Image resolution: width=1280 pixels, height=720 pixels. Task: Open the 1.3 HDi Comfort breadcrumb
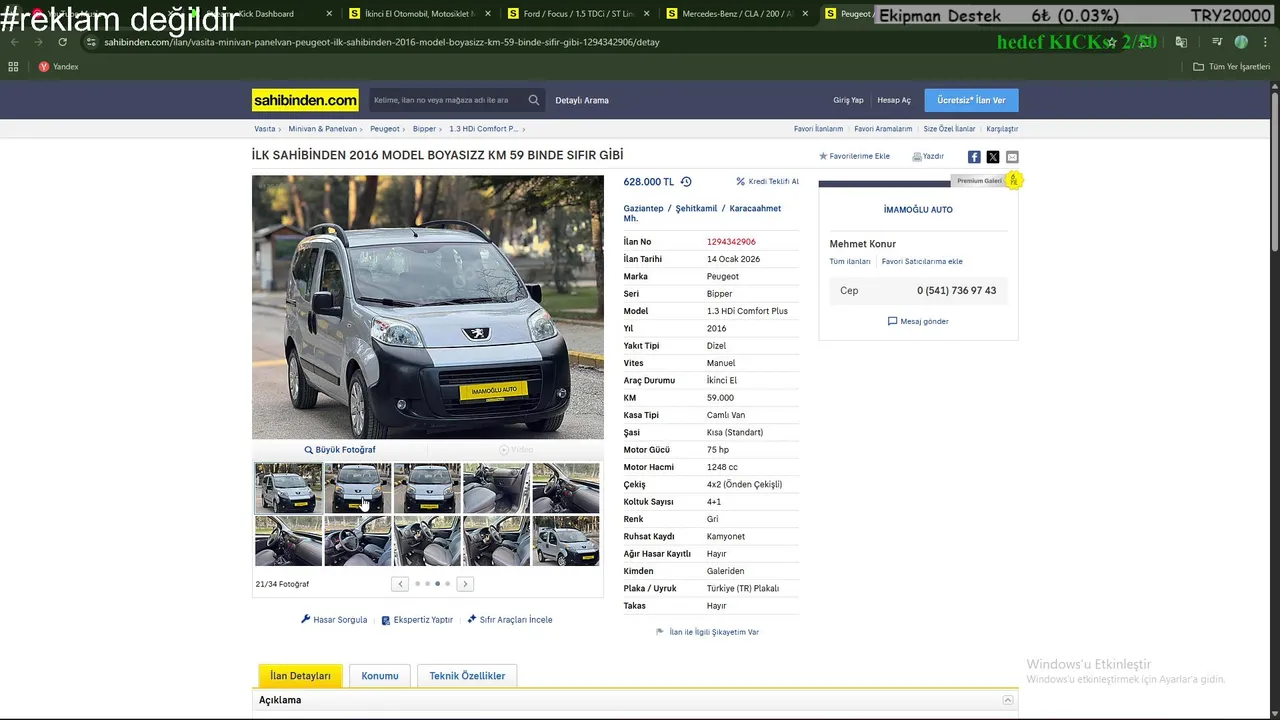[x=483, y=129]
